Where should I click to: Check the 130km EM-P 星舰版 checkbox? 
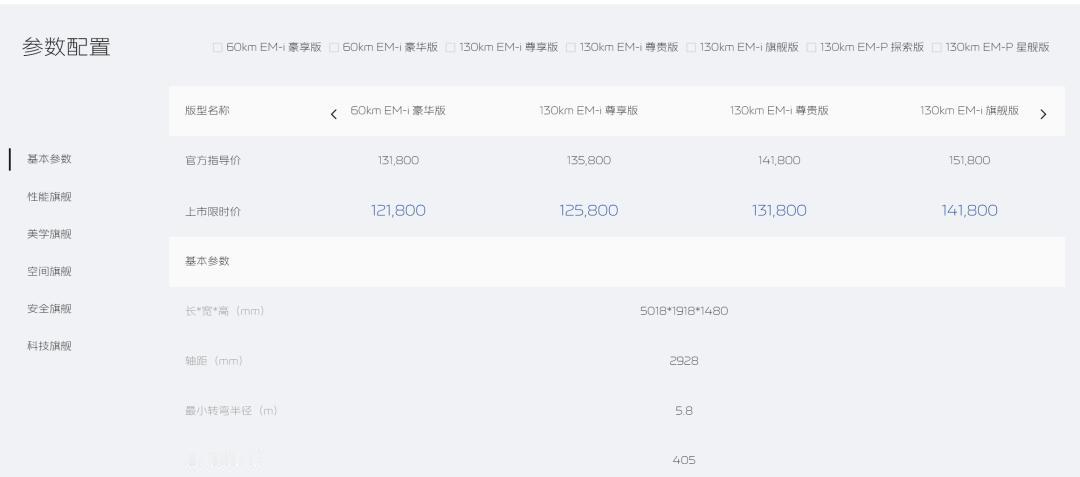coord(937,47)
